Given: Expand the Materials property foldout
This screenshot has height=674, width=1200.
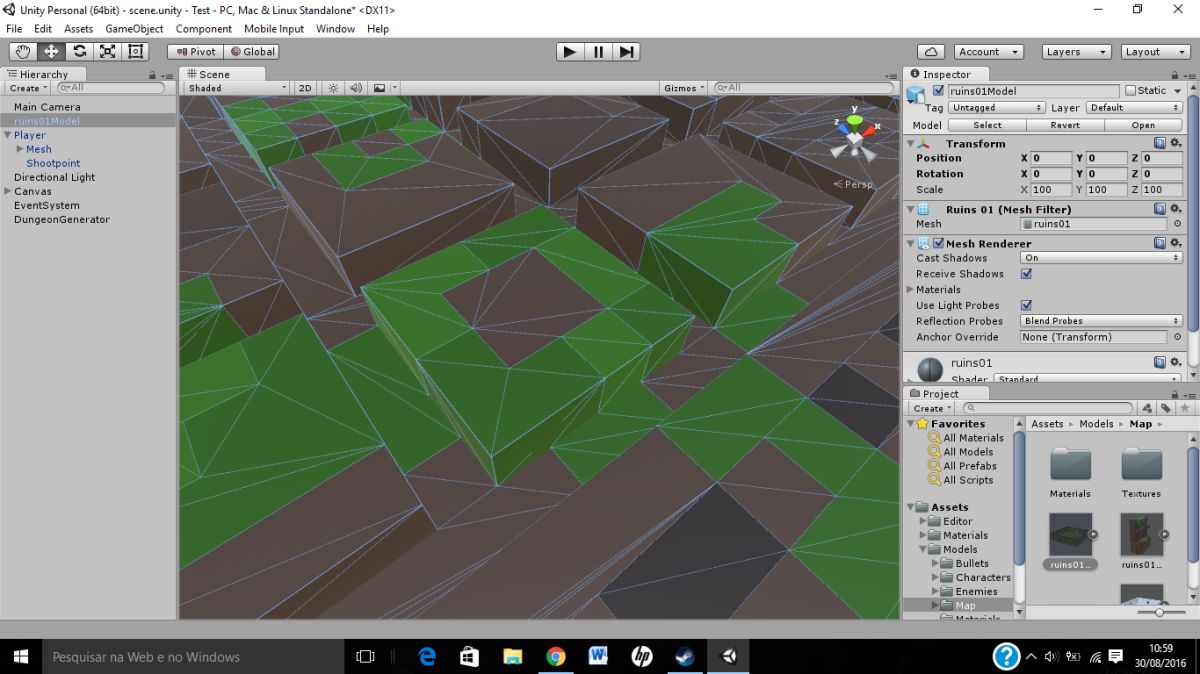Looking at the screenshot, I should [910, 290].
